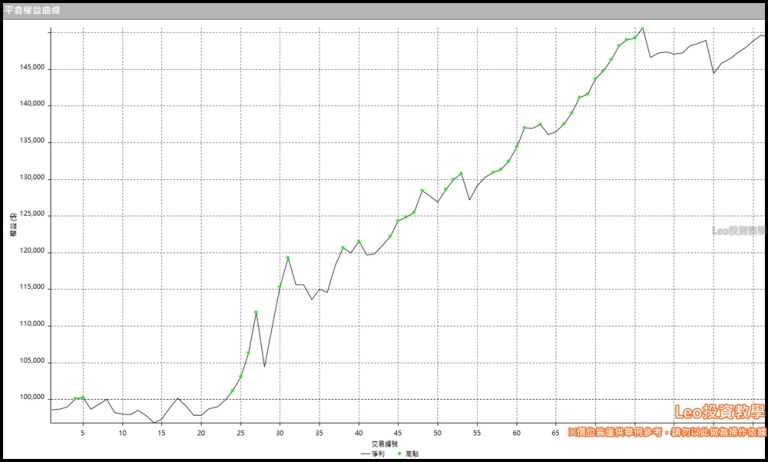Click the gray Leo投資教學 watermark

click(738, 230)
